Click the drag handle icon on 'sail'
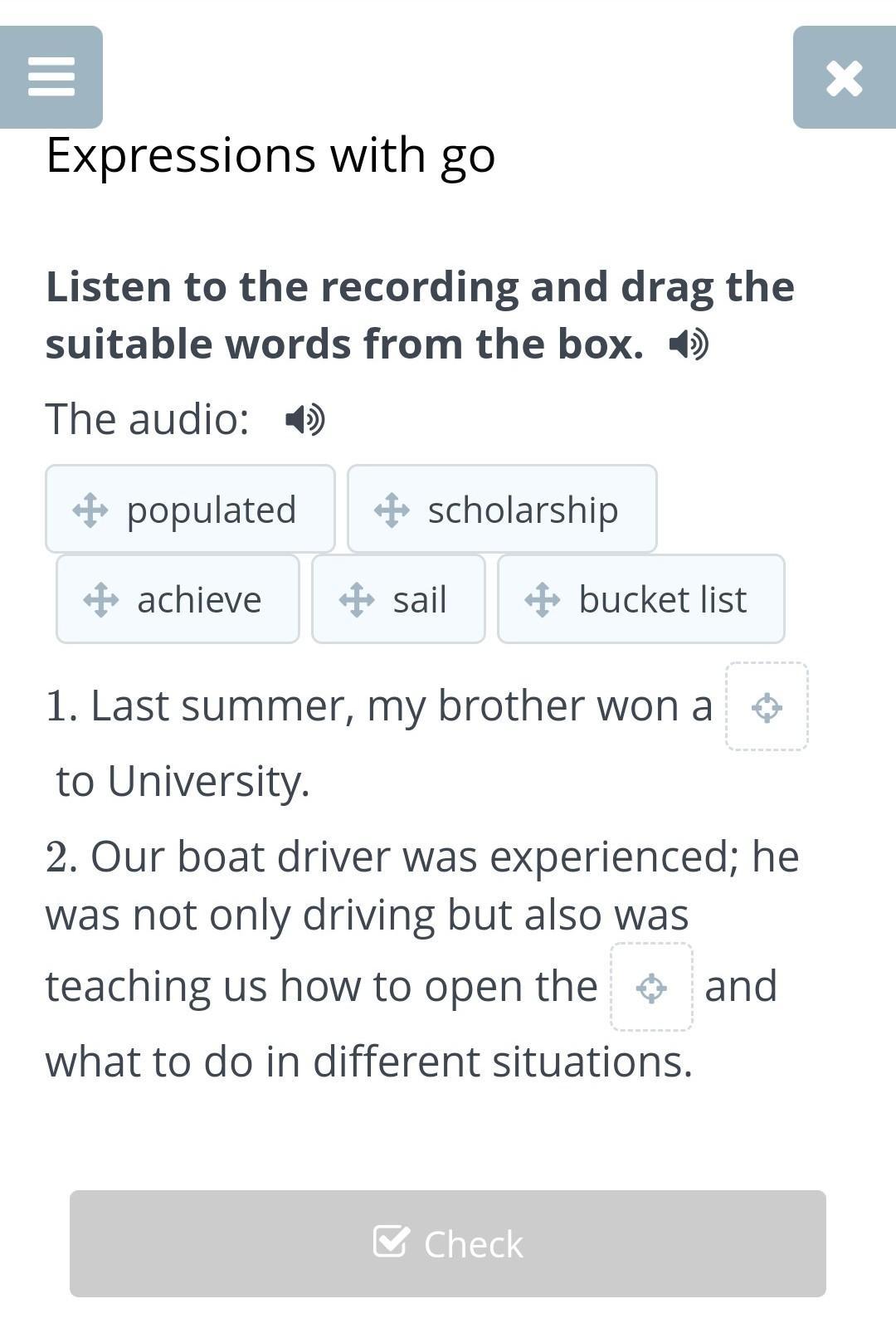 click(x=357, y=599)
